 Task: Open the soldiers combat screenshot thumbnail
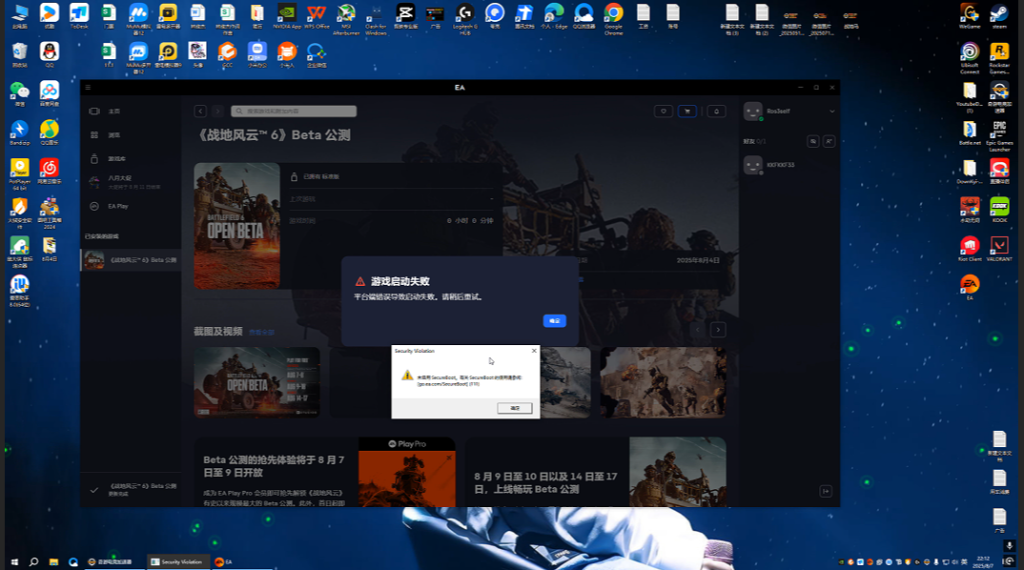(663, 383)
